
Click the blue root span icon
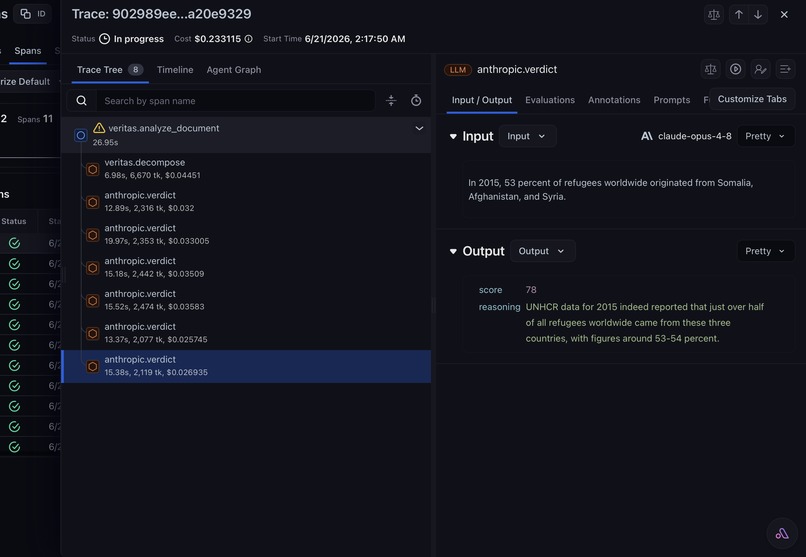click(x=81, y=135)
